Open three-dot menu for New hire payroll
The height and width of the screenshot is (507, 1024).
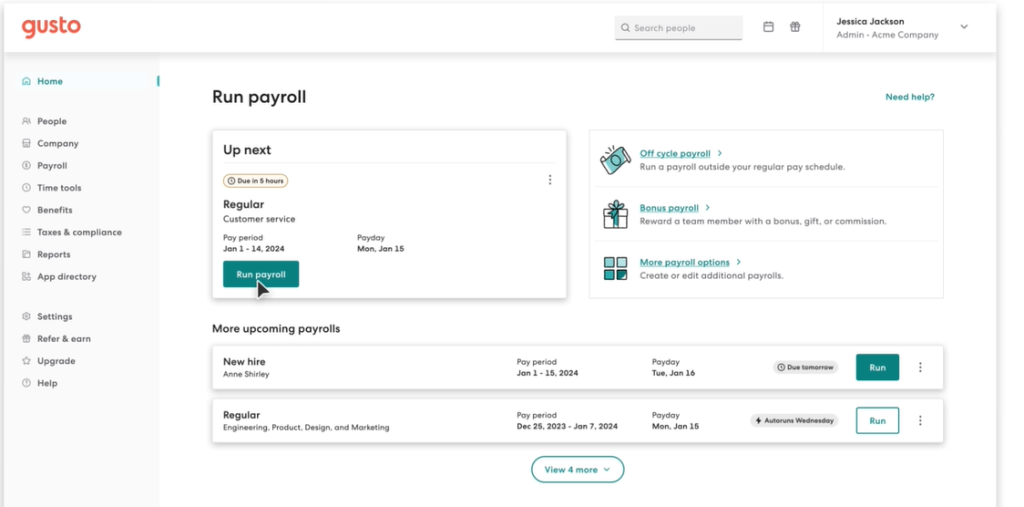(x=920, y=367)
